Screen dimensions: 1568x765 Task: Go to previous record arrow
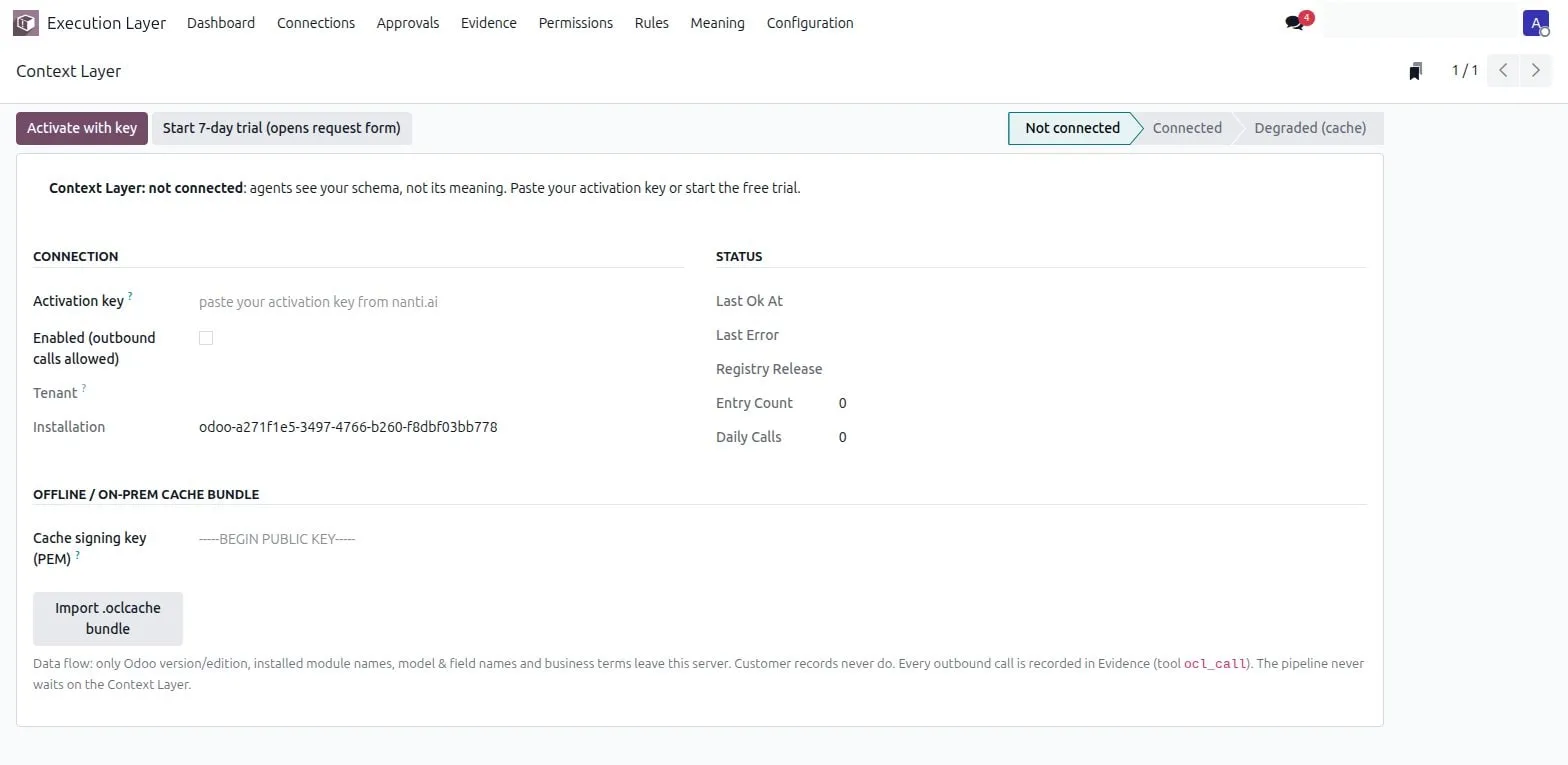(x=1503, y=70)
